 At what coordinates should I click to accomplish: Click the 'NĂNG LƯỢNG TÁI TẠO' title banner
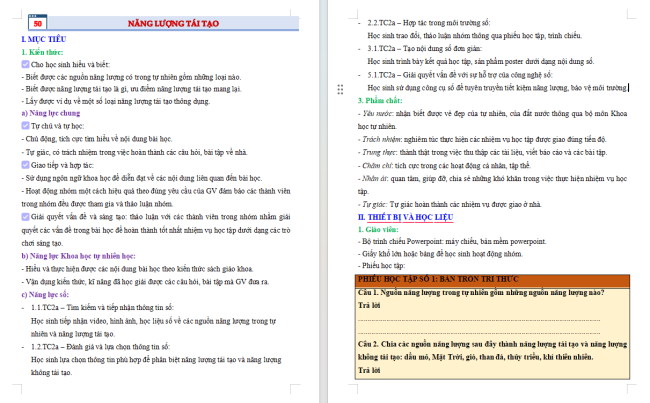[x=173, y=23]
